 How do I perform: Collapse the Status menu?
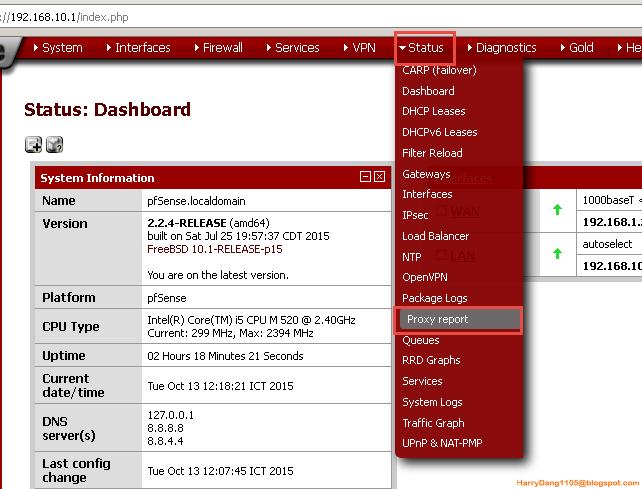pyautogui.click(x=422, y=48)
